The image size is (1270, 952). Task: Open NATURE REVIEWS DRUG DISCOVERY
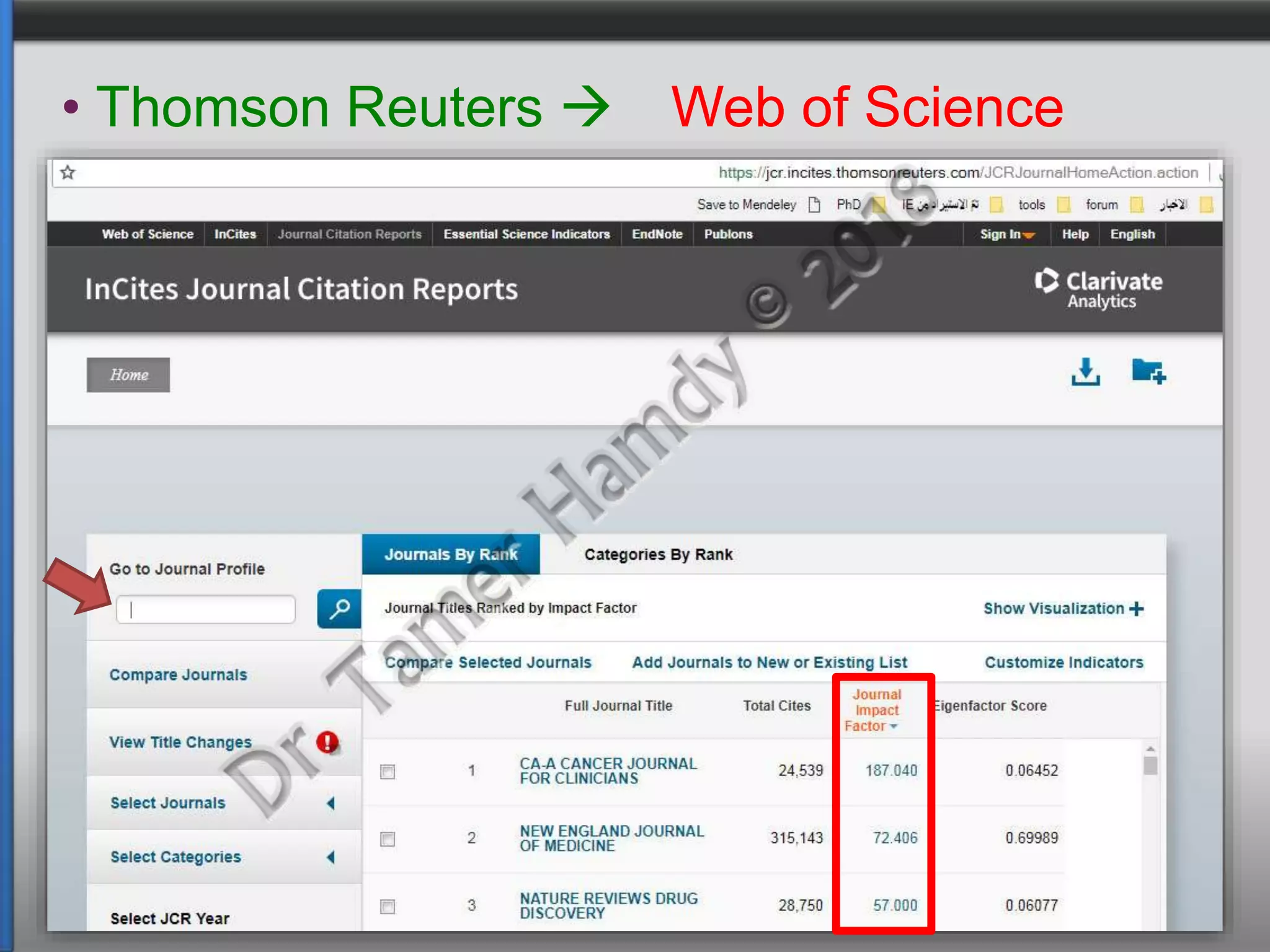point(609,906)
